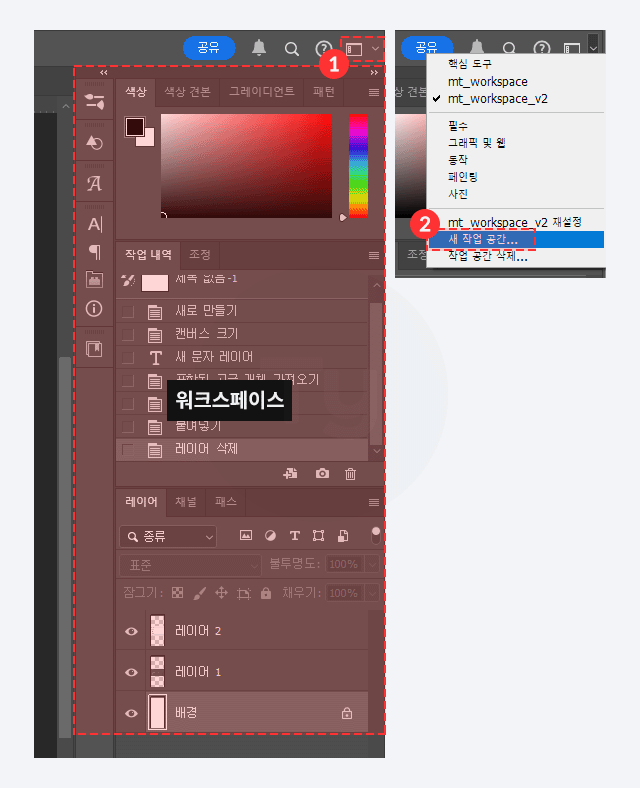Hide the 배경 layer with eye icon

(x=132, y=714)
